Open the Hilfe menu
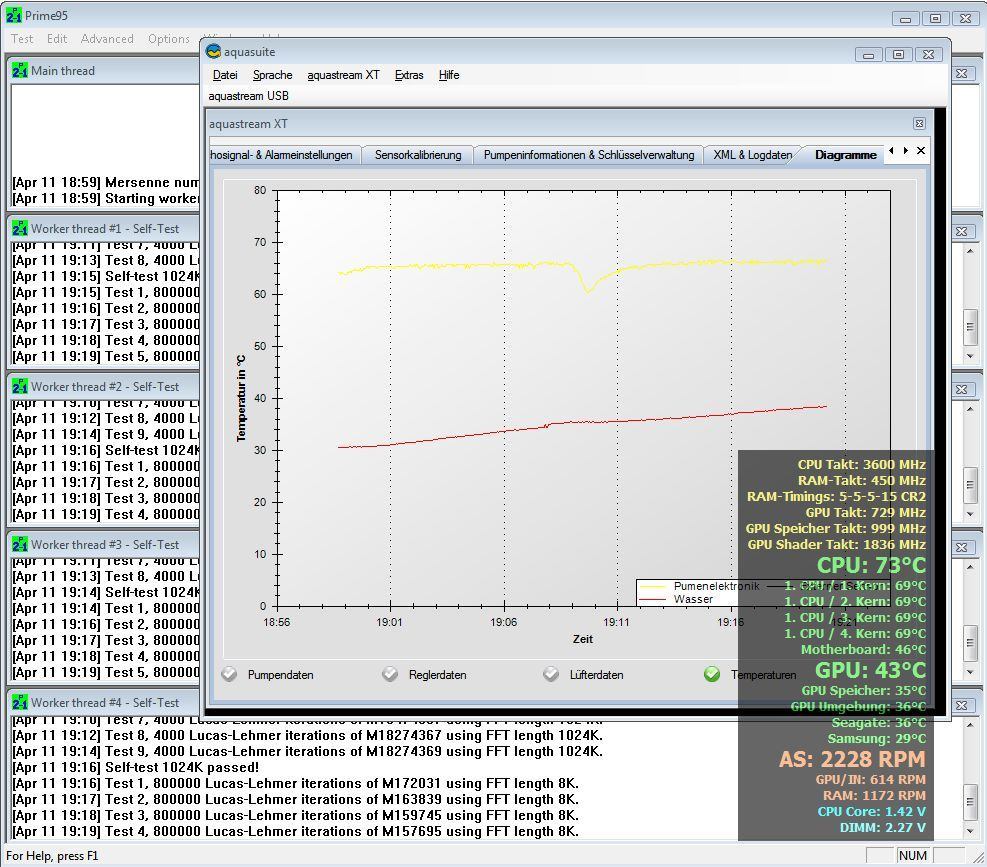The width and height of the screenshot is (987, 867). point(449,75)
